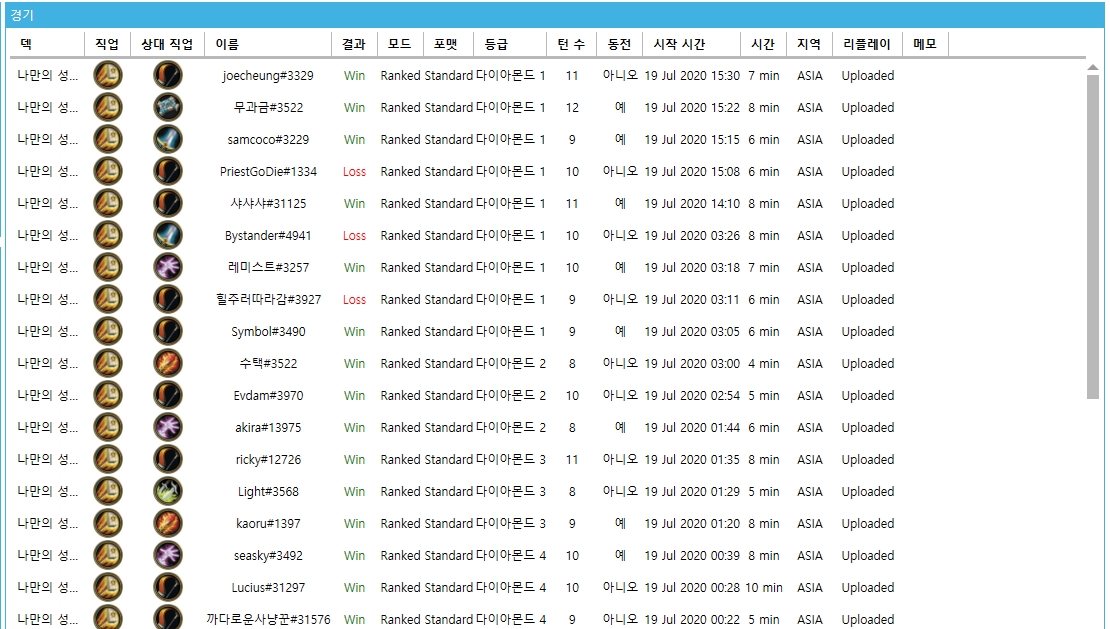Screen dimensions: 1110x629
Task: Sort by 동전 column header
Action: tap(619, 44)
